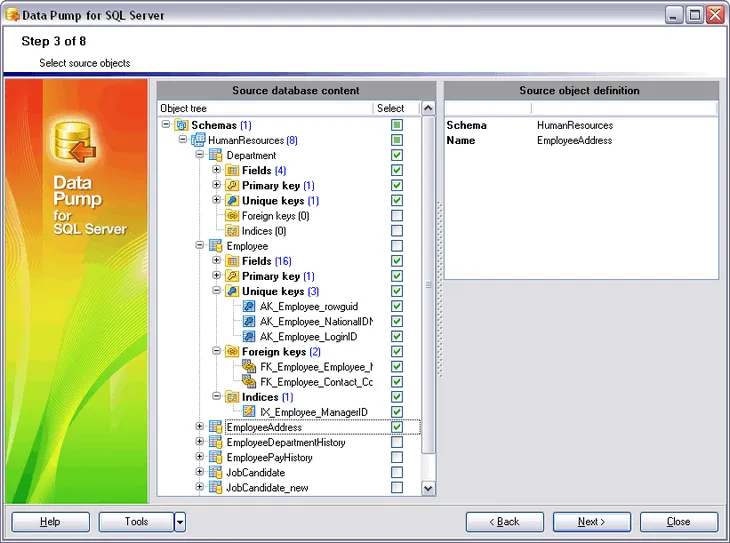Collapse the Employee table node

pos(200,246)
